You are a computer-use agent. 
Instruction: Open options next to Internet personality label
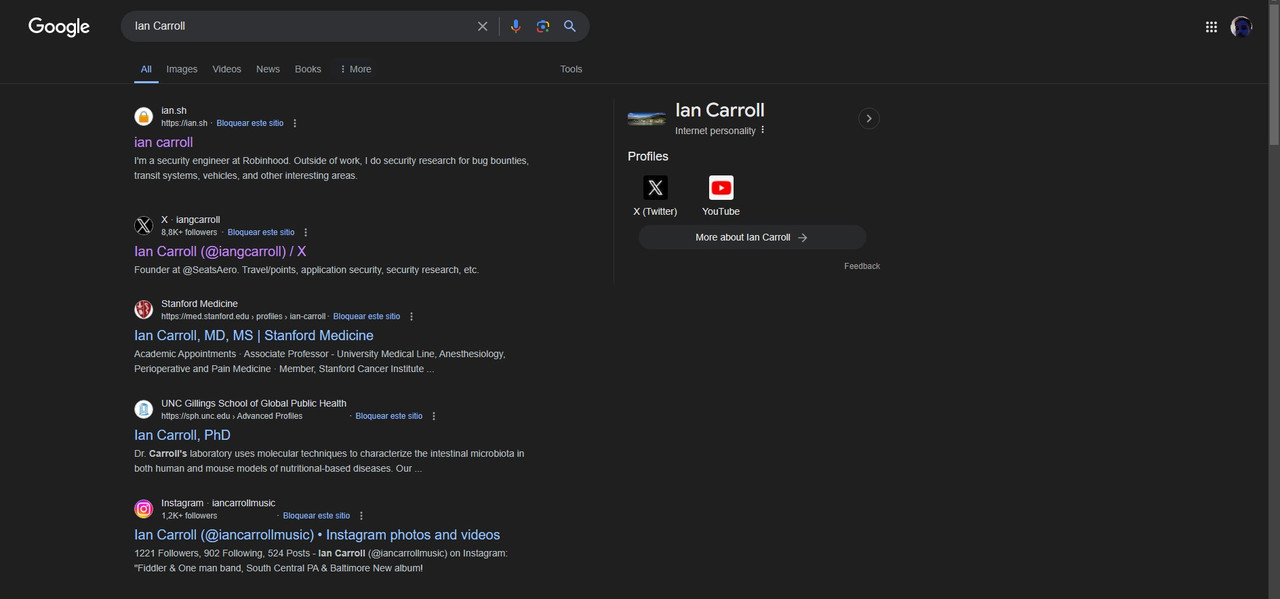click(x=763, y=130)
